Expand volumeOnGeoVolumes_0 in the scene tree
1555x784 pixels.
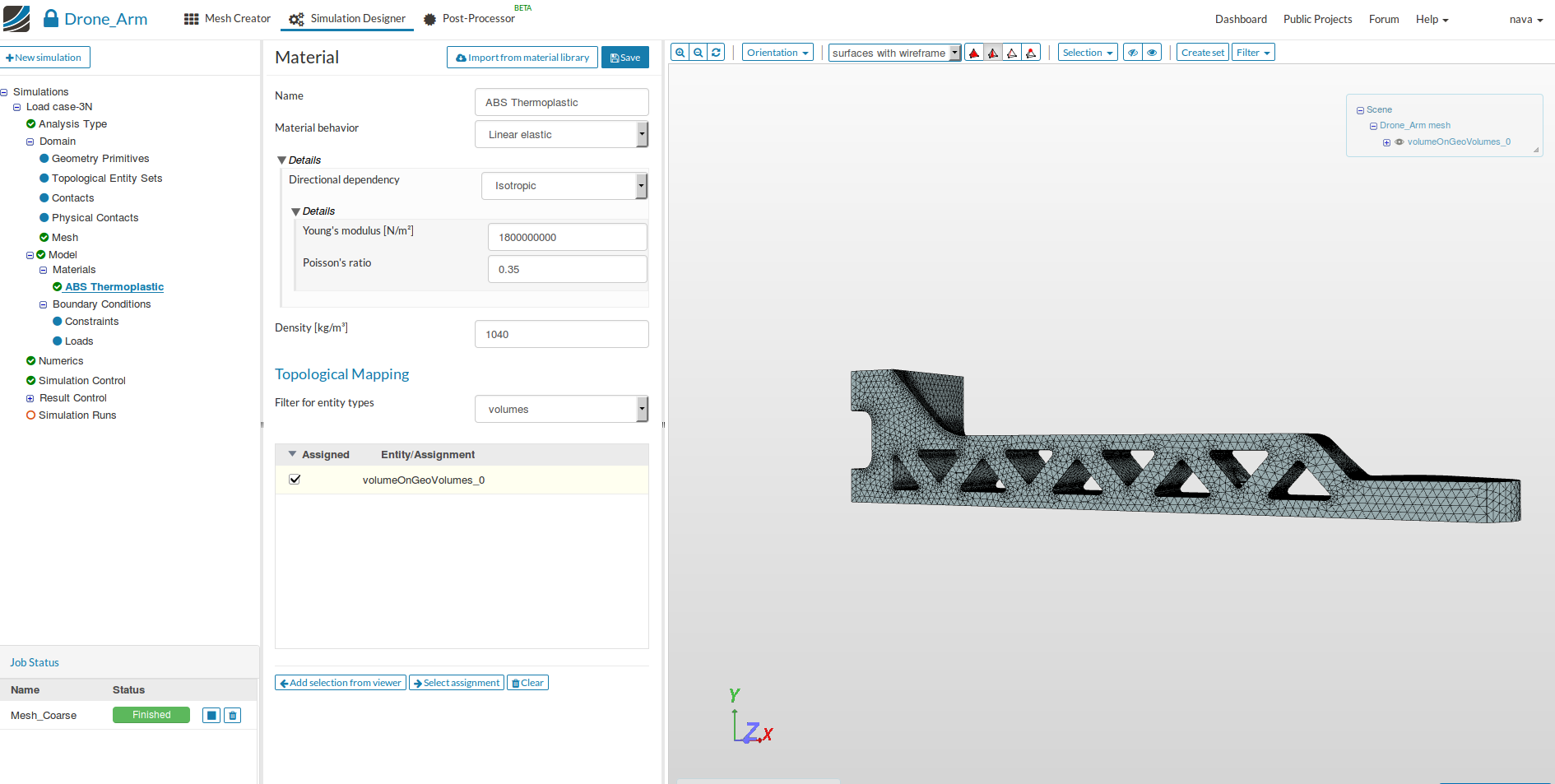(x=1386, y=142)
